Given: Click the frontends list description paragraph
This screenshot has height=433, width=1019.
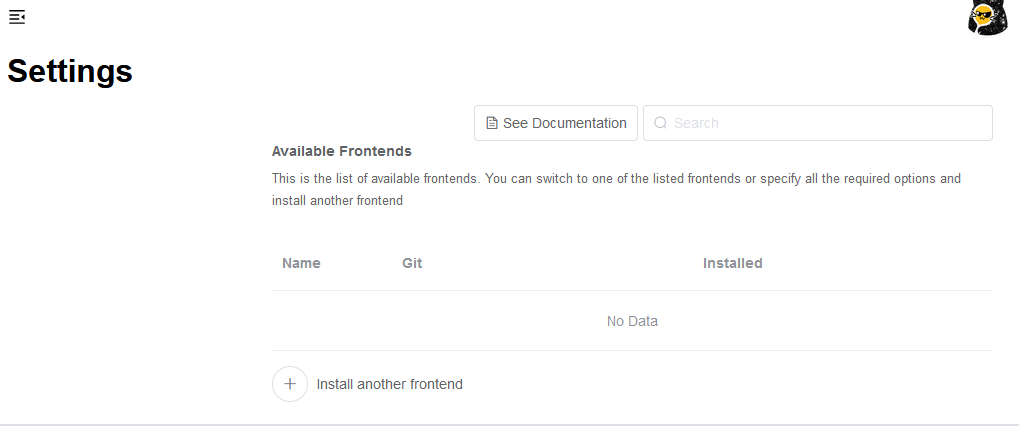Looking at the screenshot, I should tap(616, 179).
